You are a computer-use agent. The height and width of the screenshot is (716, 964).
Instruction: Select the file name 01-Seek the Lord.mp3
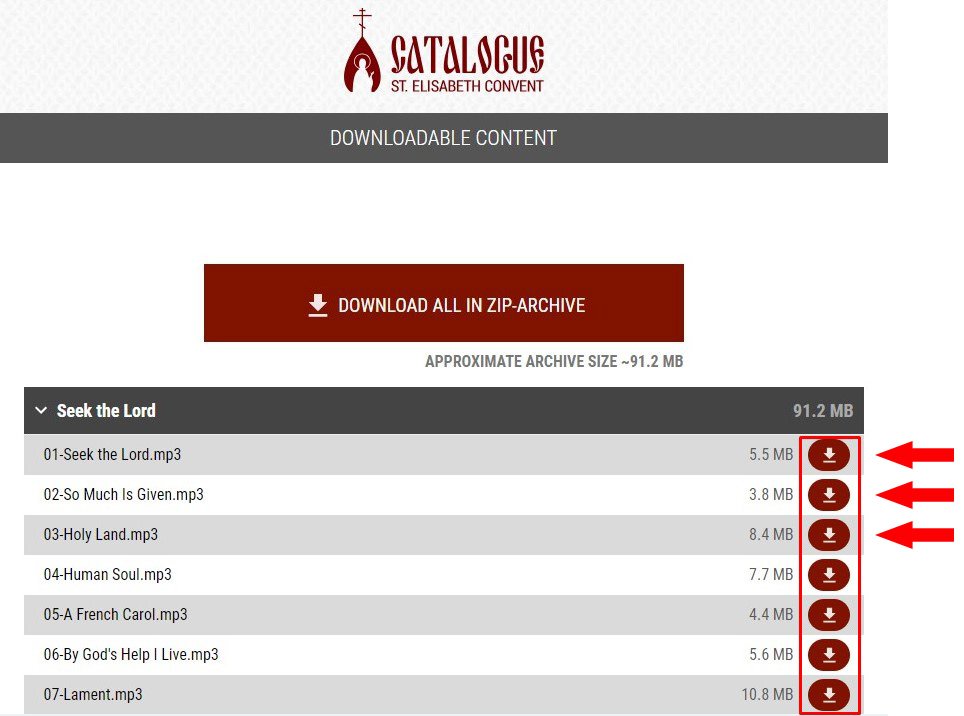click(113, 454)
